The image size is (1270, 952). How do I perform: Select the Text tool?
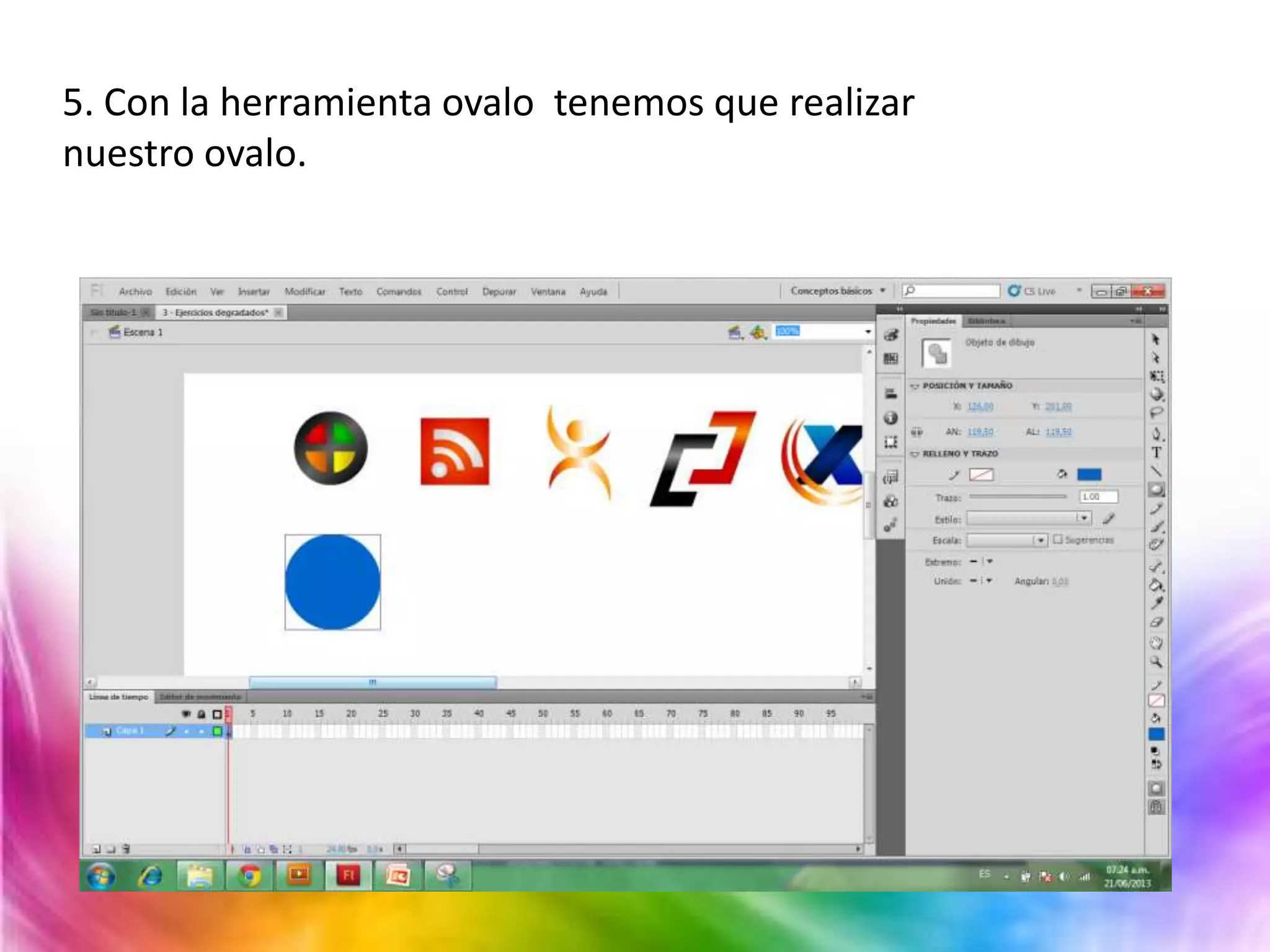coord(1157,453)
